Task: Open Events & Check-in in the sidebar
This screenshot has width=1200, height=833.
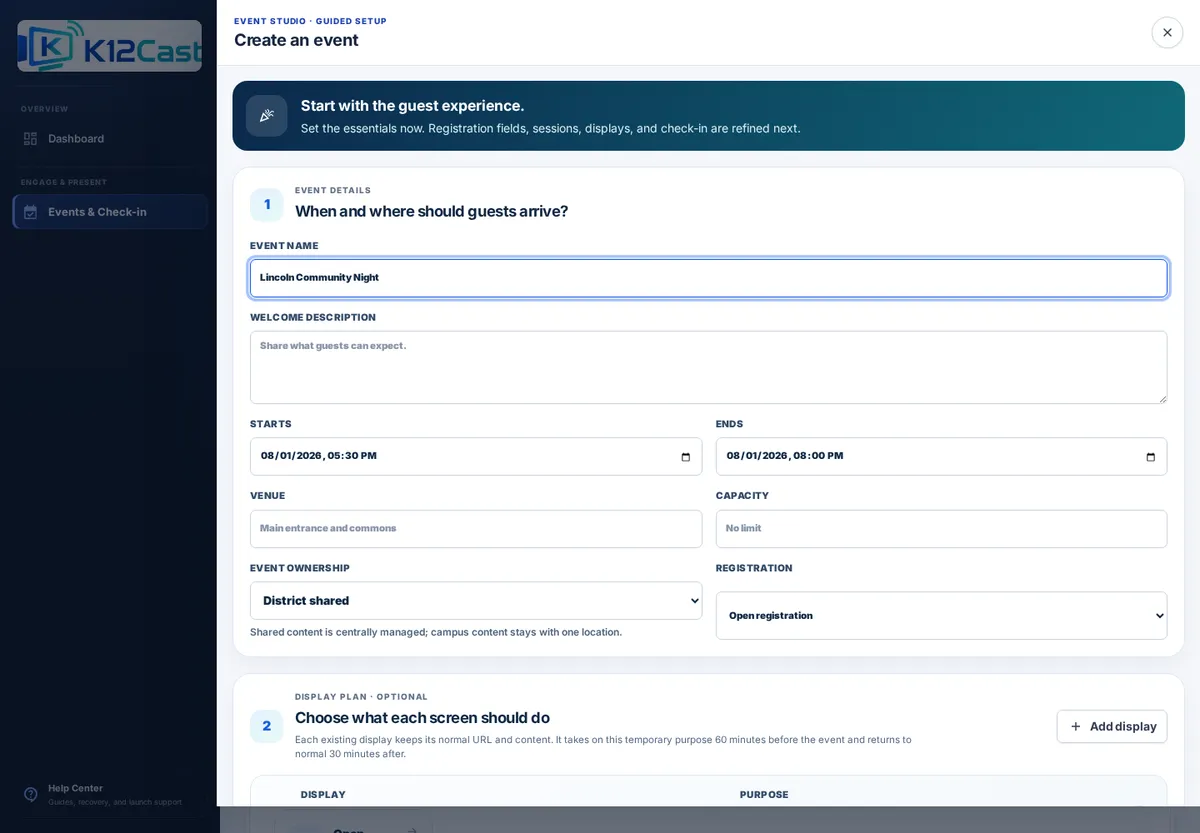Action: [x=110, y=212]
